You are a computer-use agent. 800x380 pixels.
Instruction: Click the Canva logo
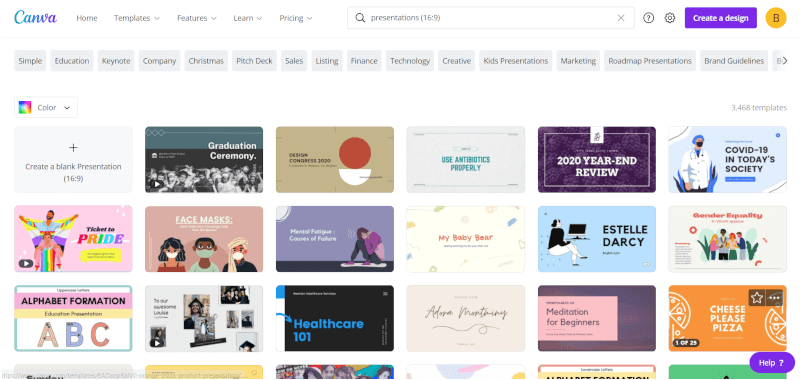pos(35,17)
